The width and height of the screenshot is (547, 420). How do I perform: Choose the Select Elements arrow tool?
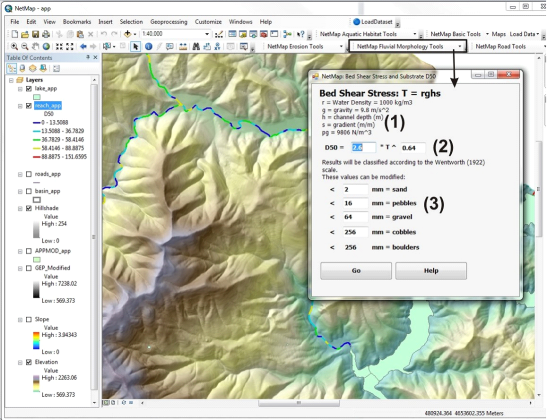tap(135, 46)
